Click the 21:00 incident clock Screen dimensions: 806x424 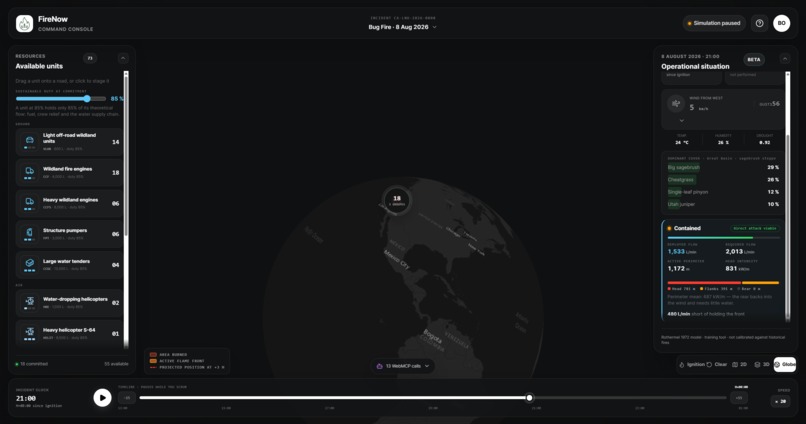click(26, 398)
